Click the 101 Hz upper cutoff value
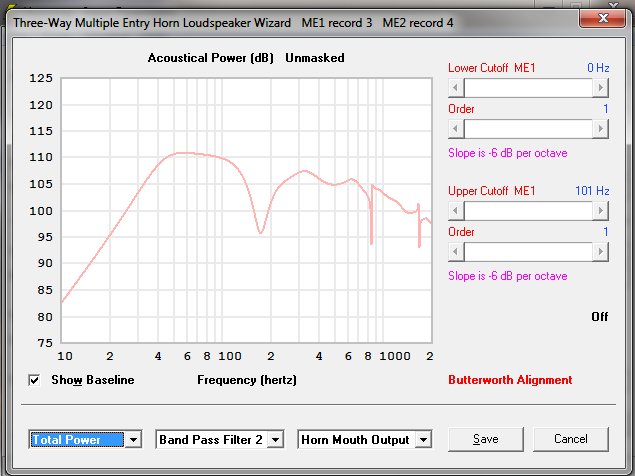Viewport: 635px width, 476px height. [x=592, y=190]
